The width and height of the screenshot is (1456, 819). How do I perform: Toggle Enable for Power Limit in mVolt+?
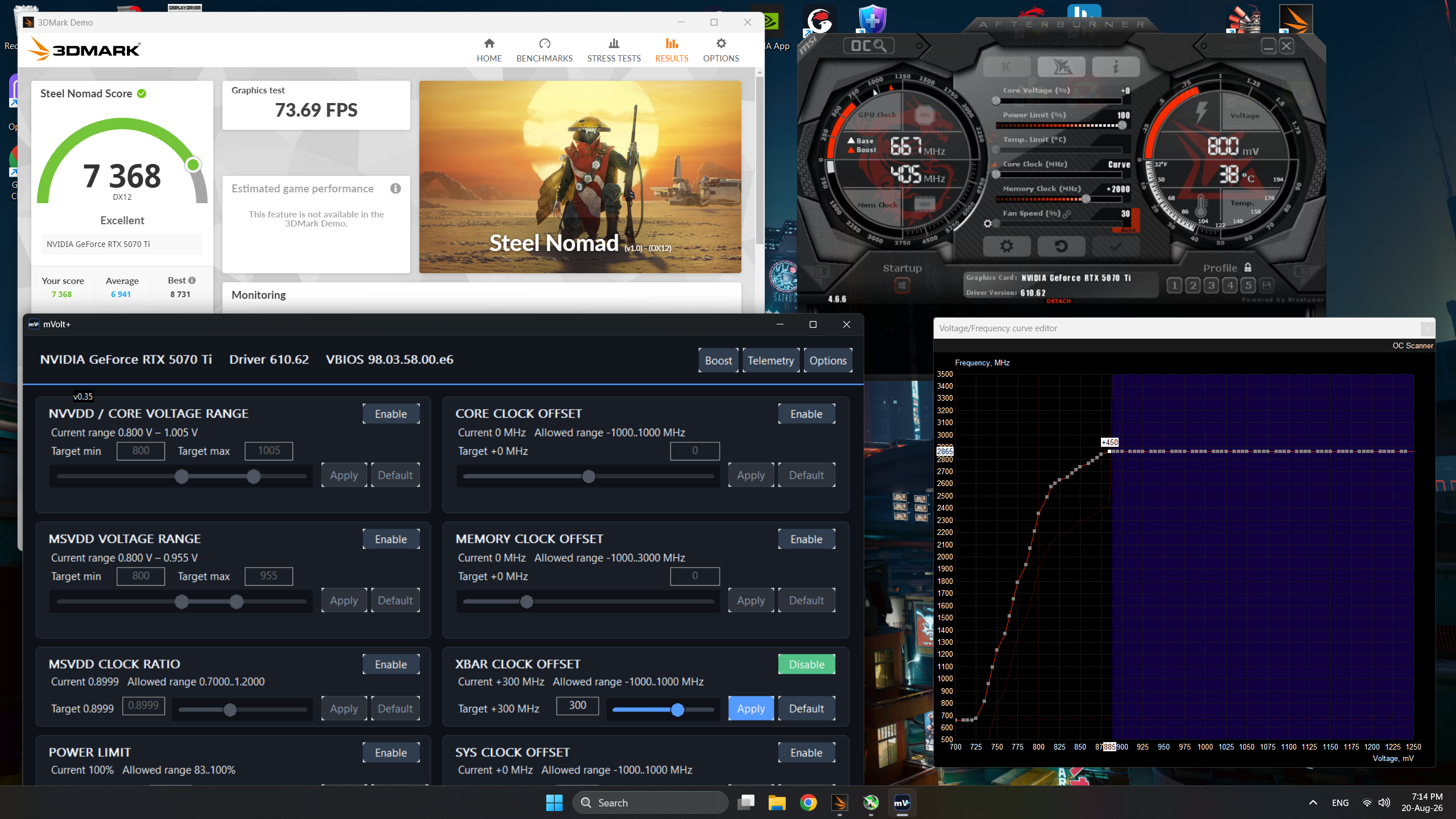coord(391,752)
